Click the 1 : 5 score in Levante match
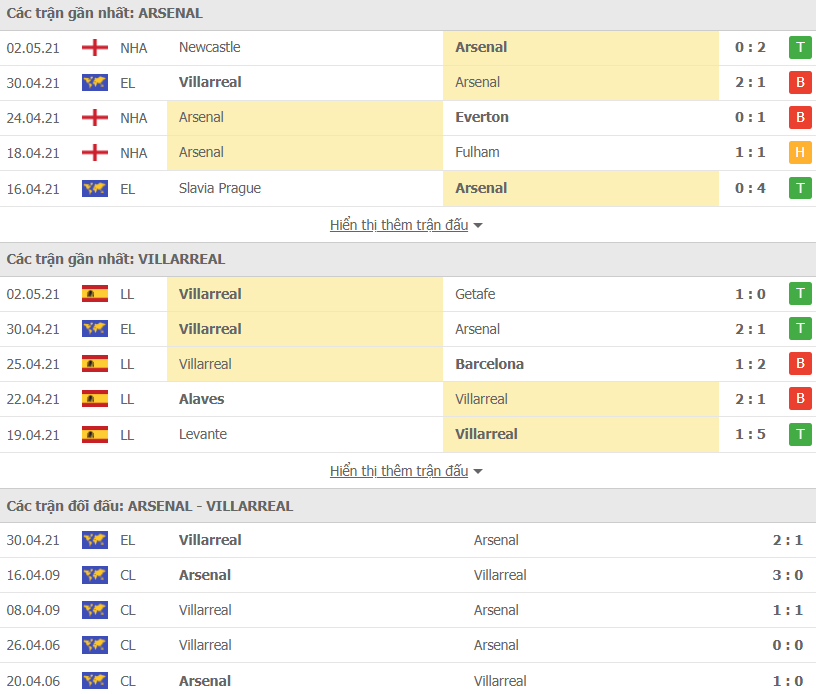 point(750,434)
